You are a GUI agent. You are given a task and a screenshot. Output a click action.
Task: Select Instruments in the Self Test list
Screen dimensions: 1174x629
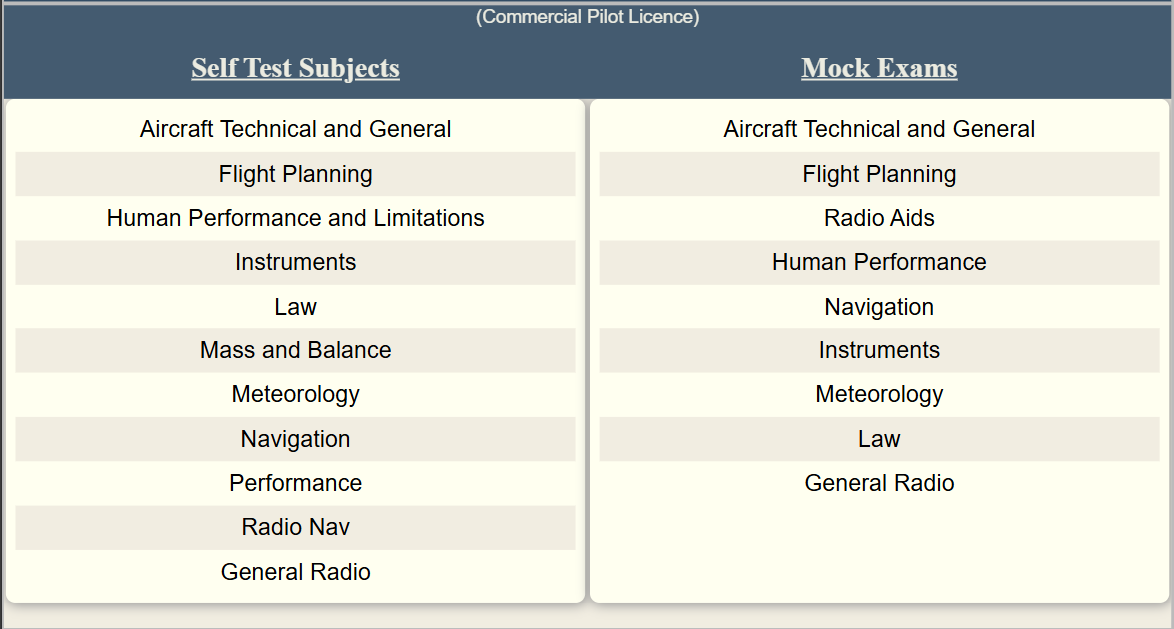pos(295,263)
